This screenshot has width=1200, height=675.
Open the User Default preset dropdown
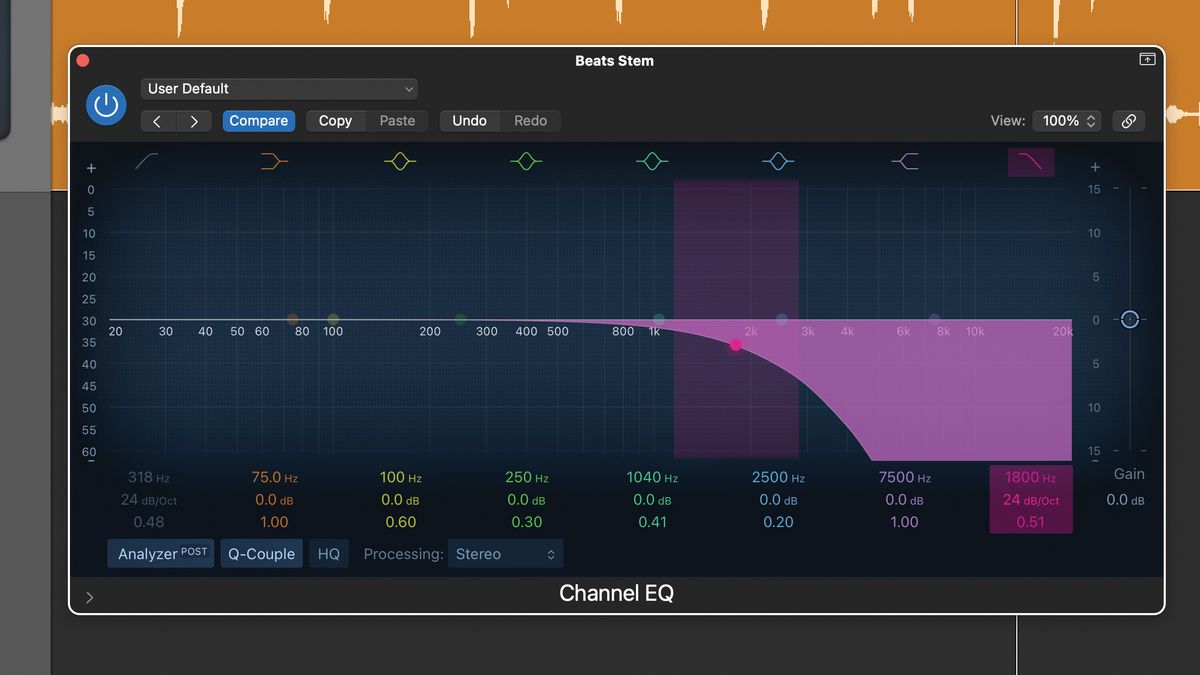pos(279,88)
